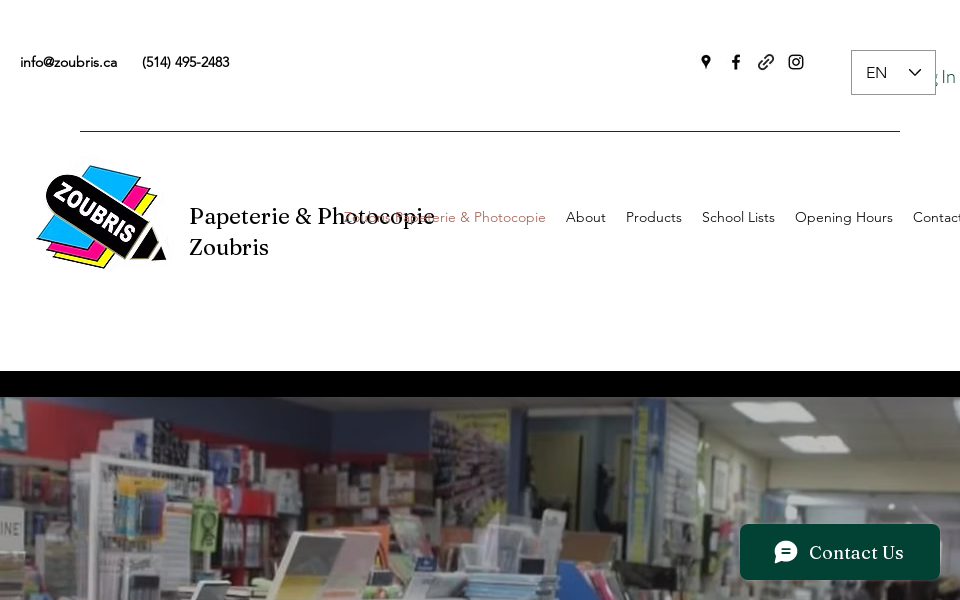Click the chain link icon
Screen dimensions: 960x600
tap(766, 62)
